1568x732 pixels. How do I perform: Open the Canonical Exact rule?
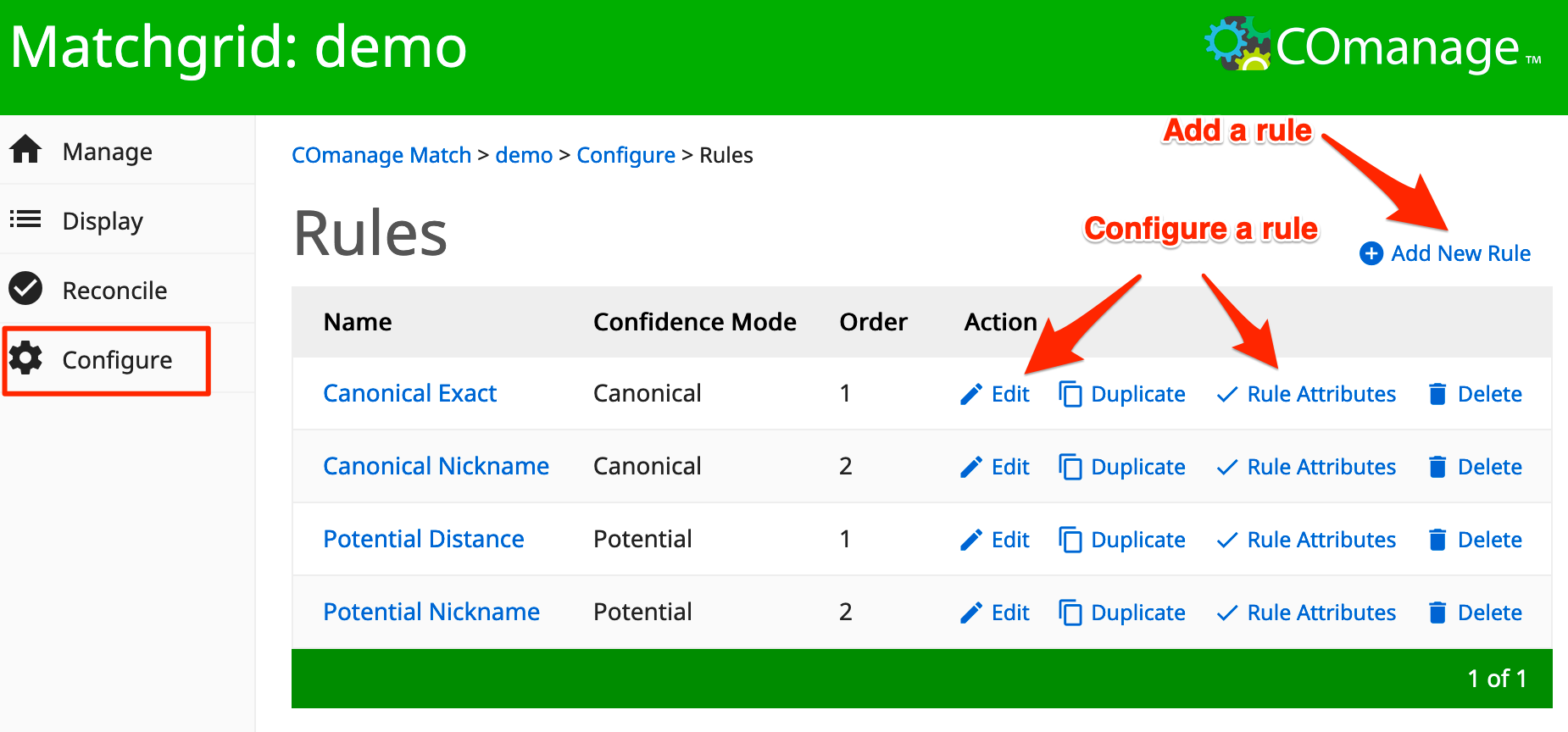click(409, 392)
